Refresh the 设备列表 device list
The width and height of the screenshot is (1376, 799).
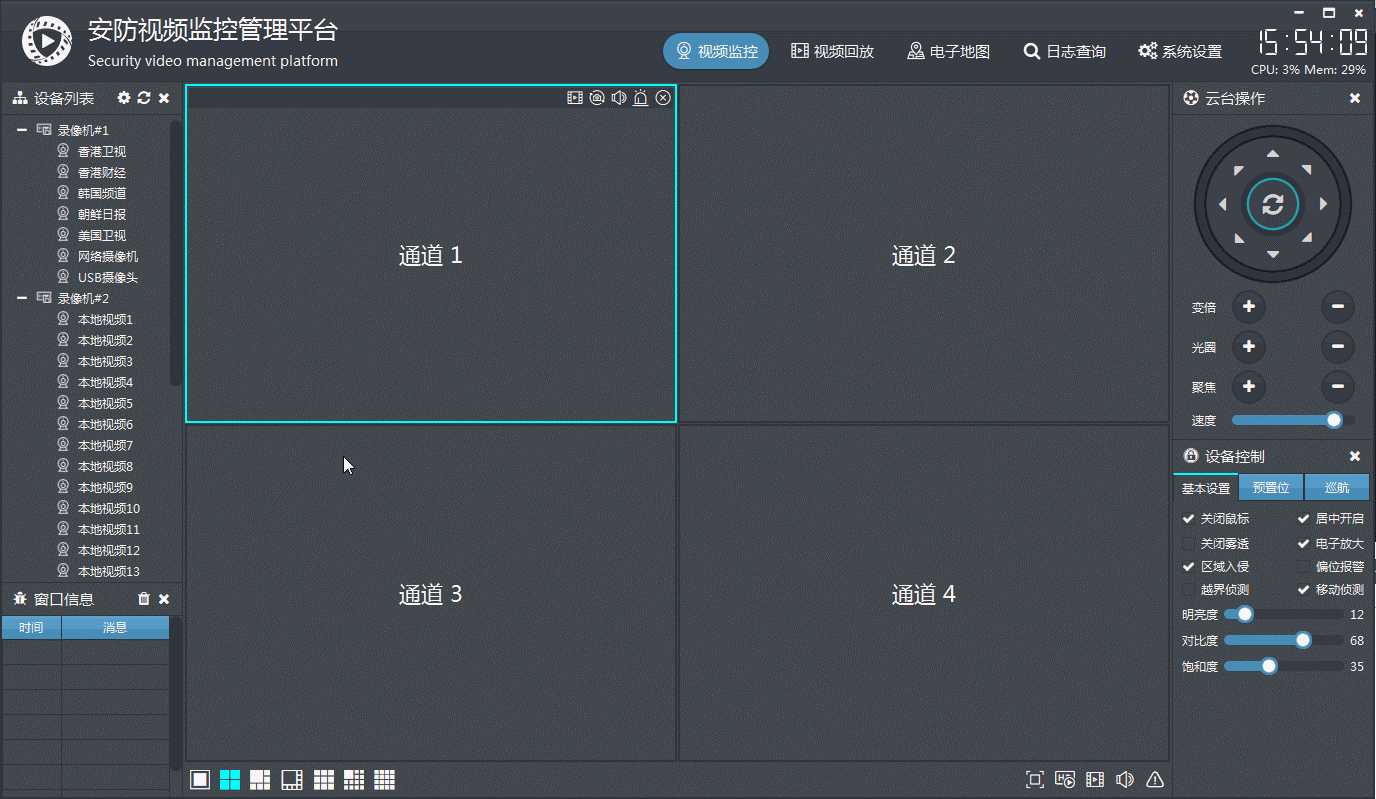[x=143, y=98]
